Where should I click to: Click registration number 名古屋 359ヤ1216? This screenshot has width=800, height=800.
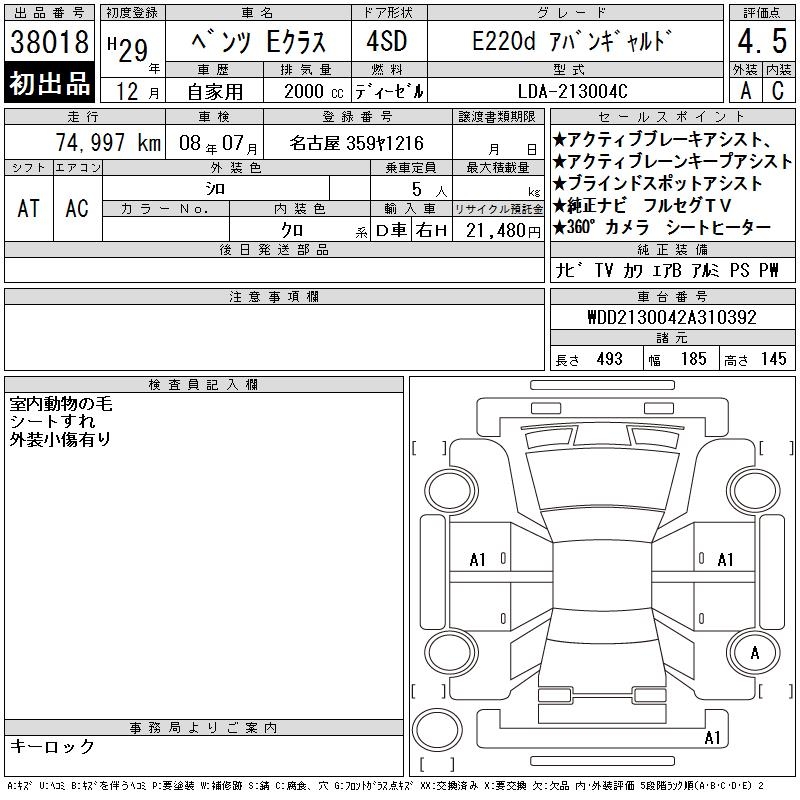[x=357, y=143]
